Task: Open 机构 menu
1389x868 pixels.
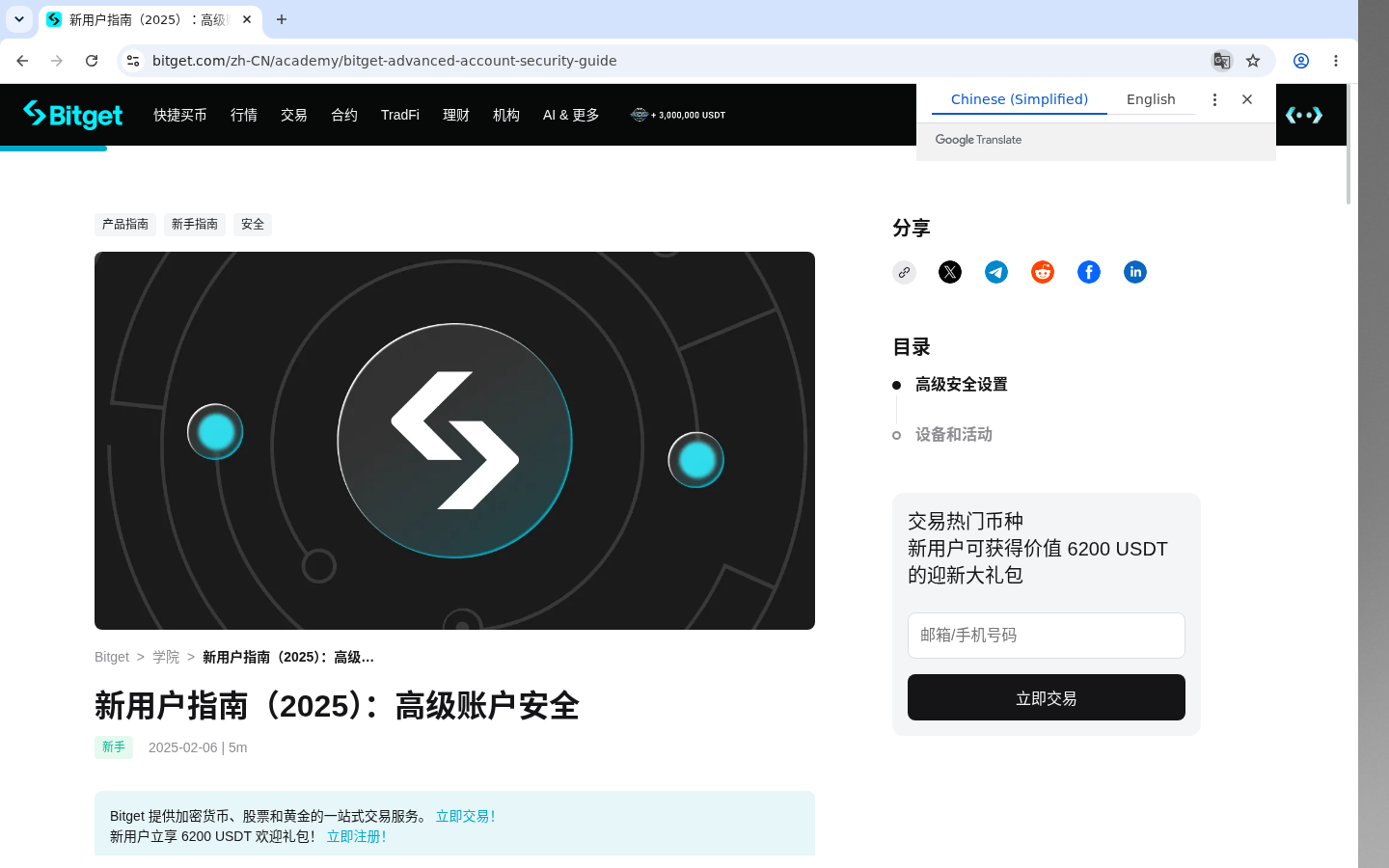Action: (506, 115)
